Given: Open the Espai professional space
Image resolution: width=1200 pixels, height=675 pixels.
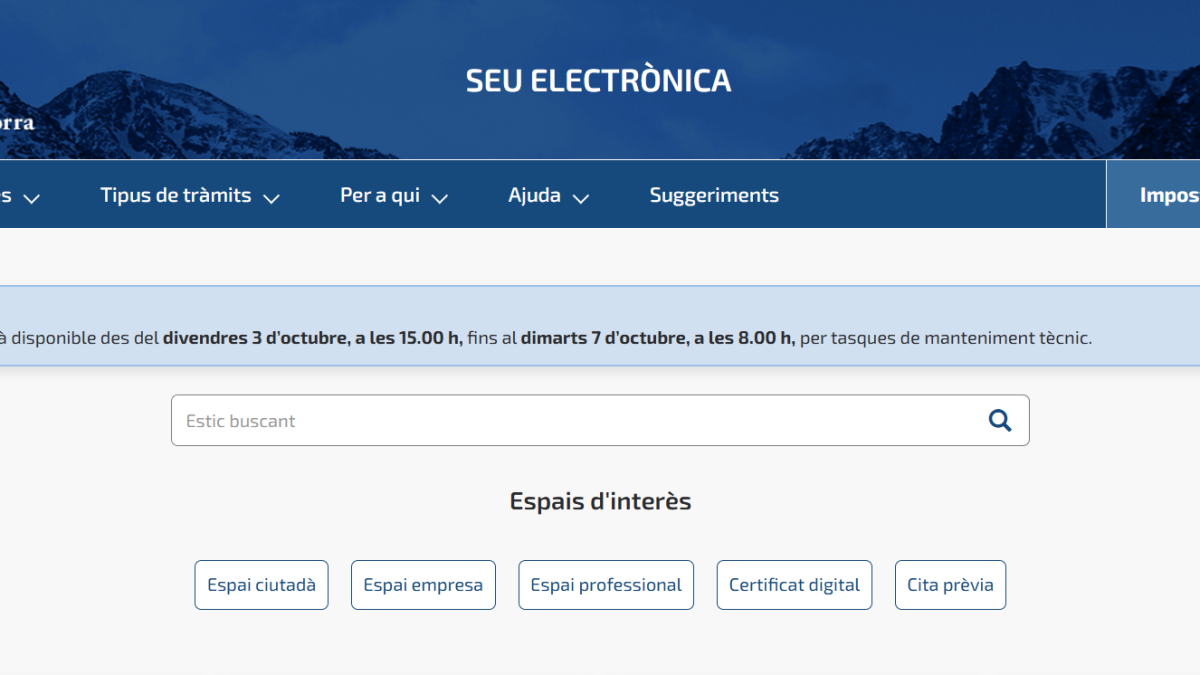Looking at the screenshot, I should pyautogui.click(x=605, y=585).
